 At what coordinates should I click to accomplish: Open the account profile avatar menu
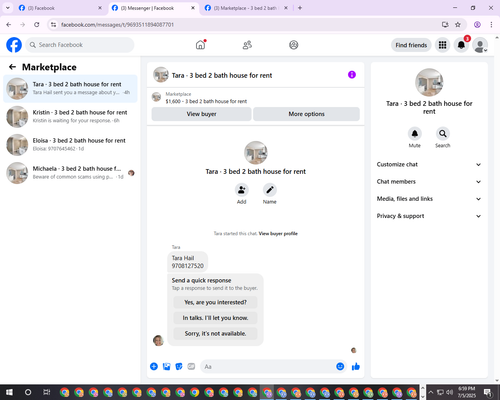click(x=480, y=45)
